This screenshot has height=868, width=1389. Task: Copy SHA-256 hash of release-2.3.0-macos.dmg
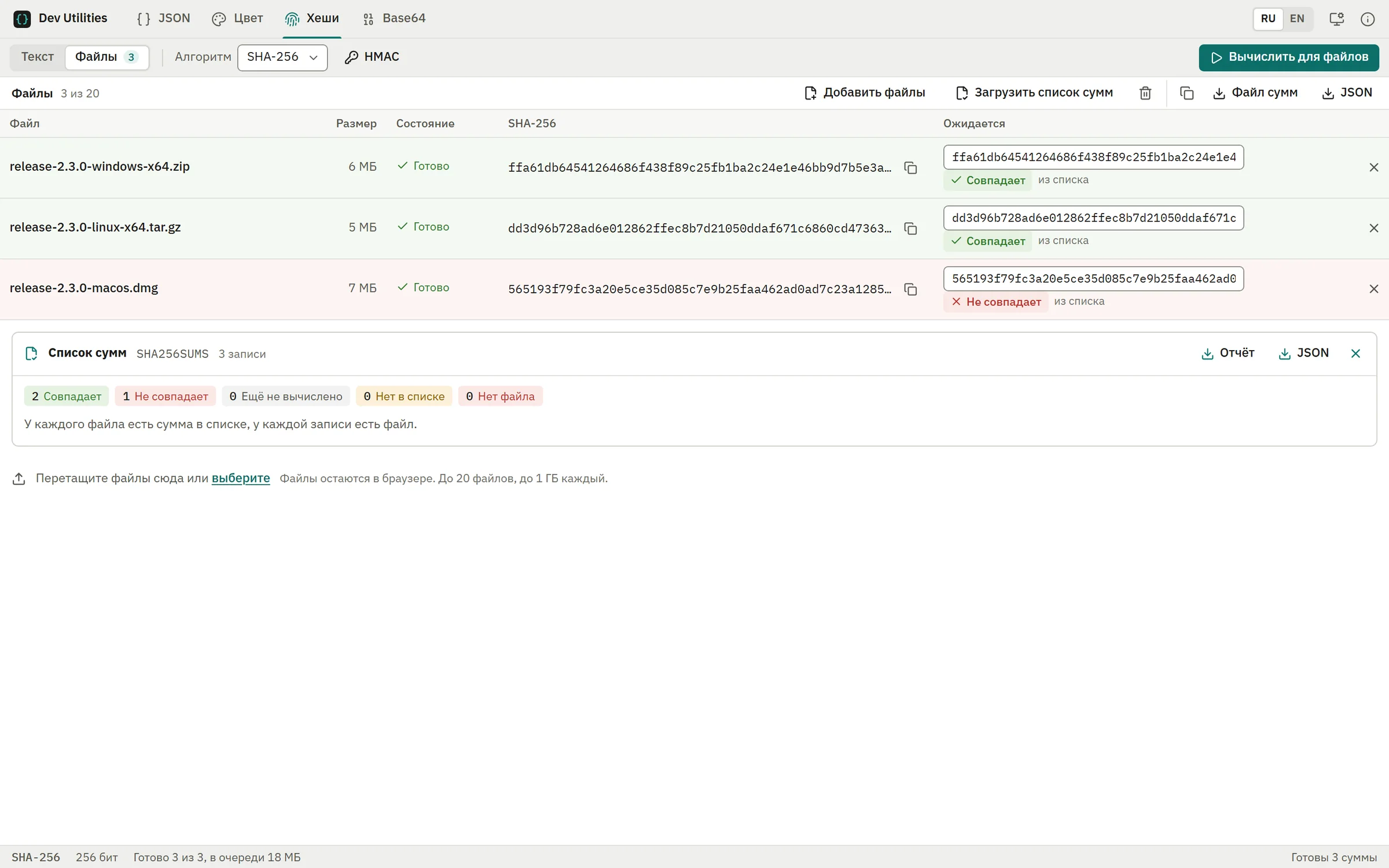pyautogui.click(x=910, y=289)
